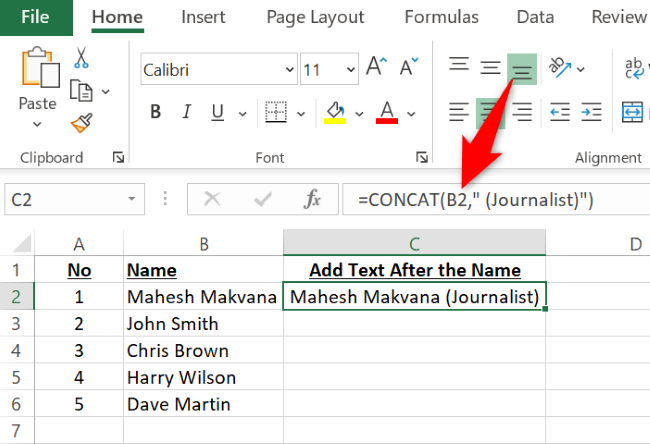Viewport: 650px width, 444px height.
Task: Increase font size with larger A
Action: [376, 66]
